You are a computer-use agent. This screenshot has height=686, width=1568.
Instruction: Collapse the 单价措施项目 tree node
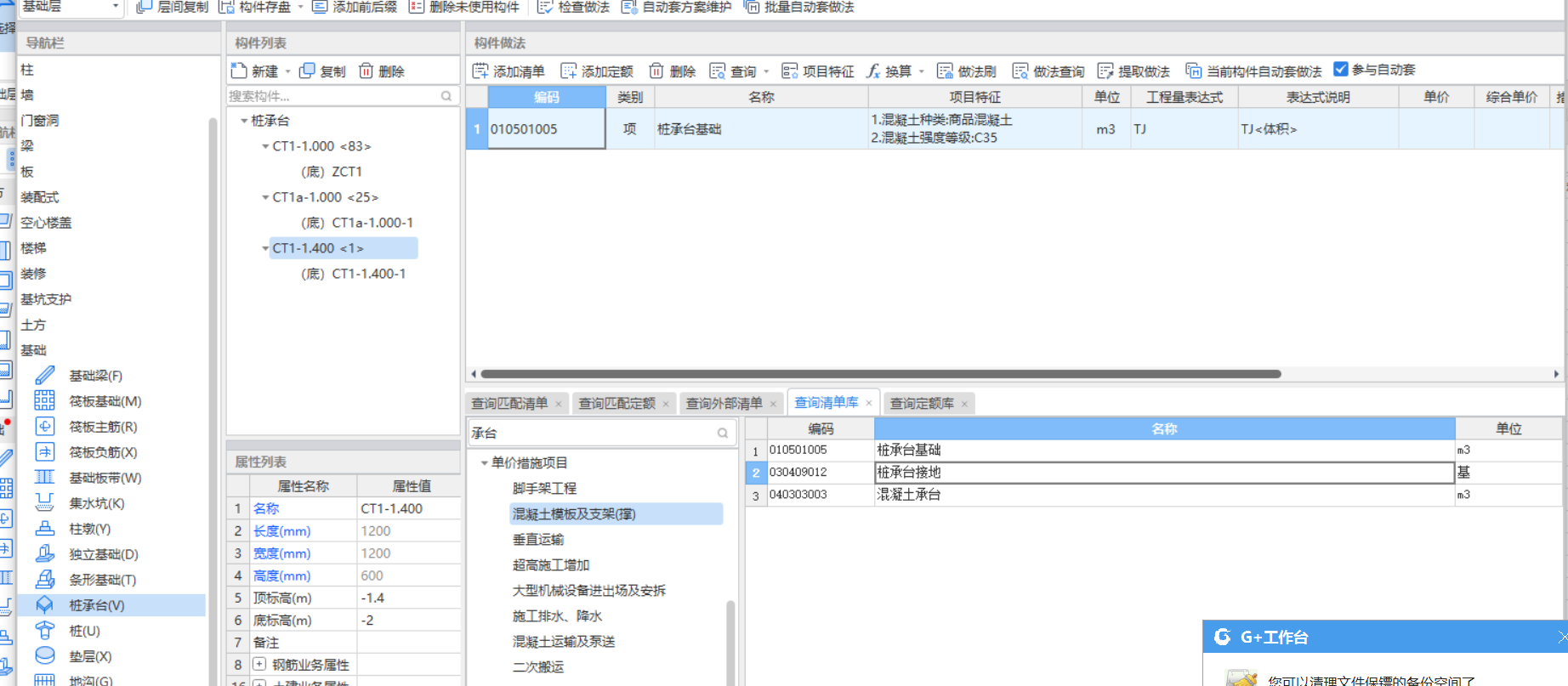click(x=484, y=463)
